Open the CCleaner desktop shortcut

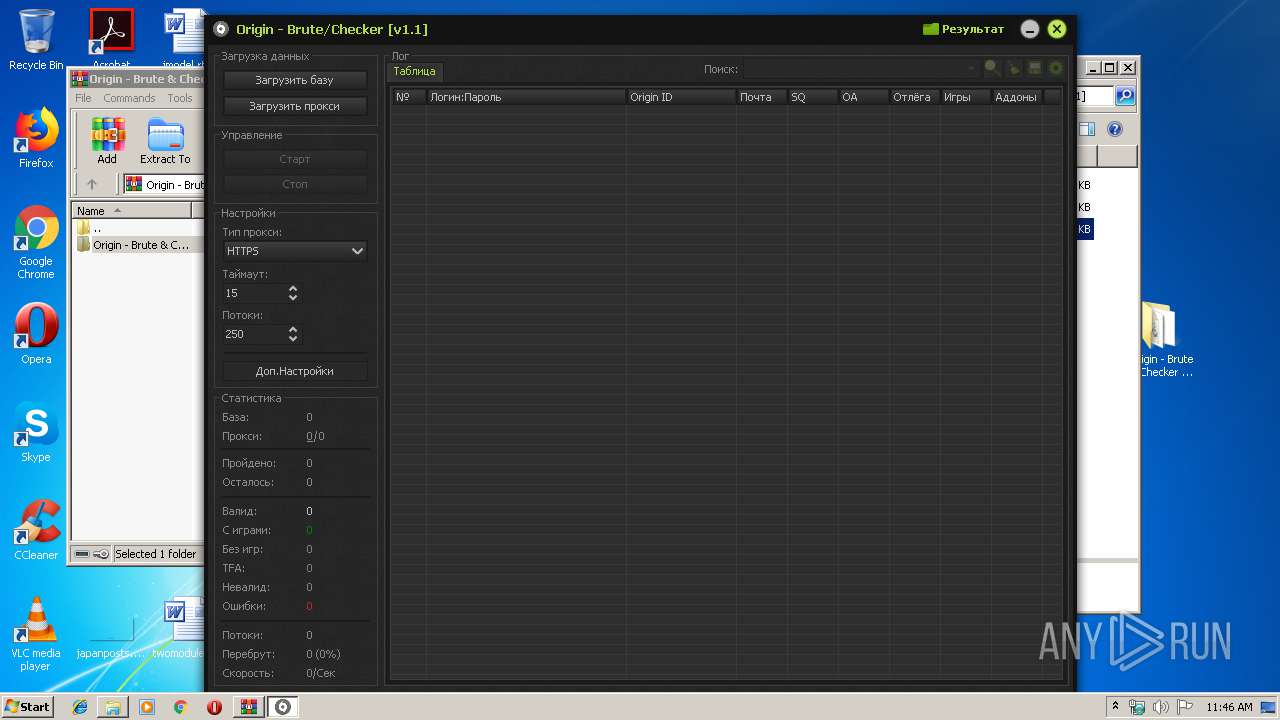tap(36, 530)
